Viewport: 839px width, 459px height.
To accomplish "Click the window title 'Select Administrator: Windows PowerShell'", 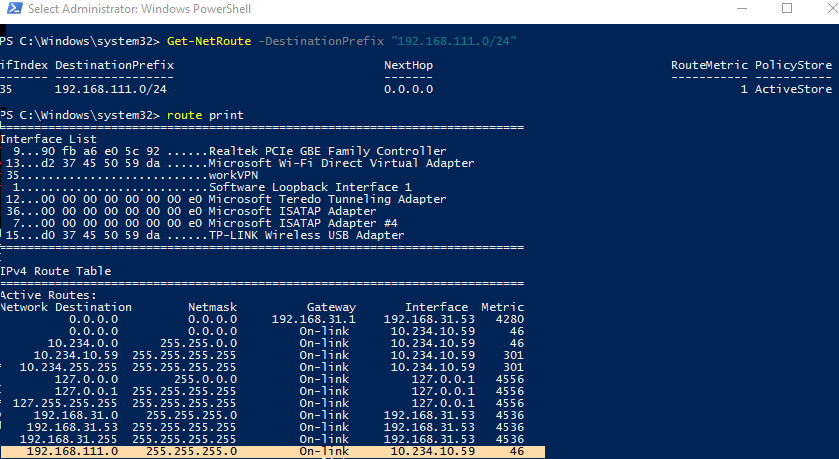I will 139,9.
